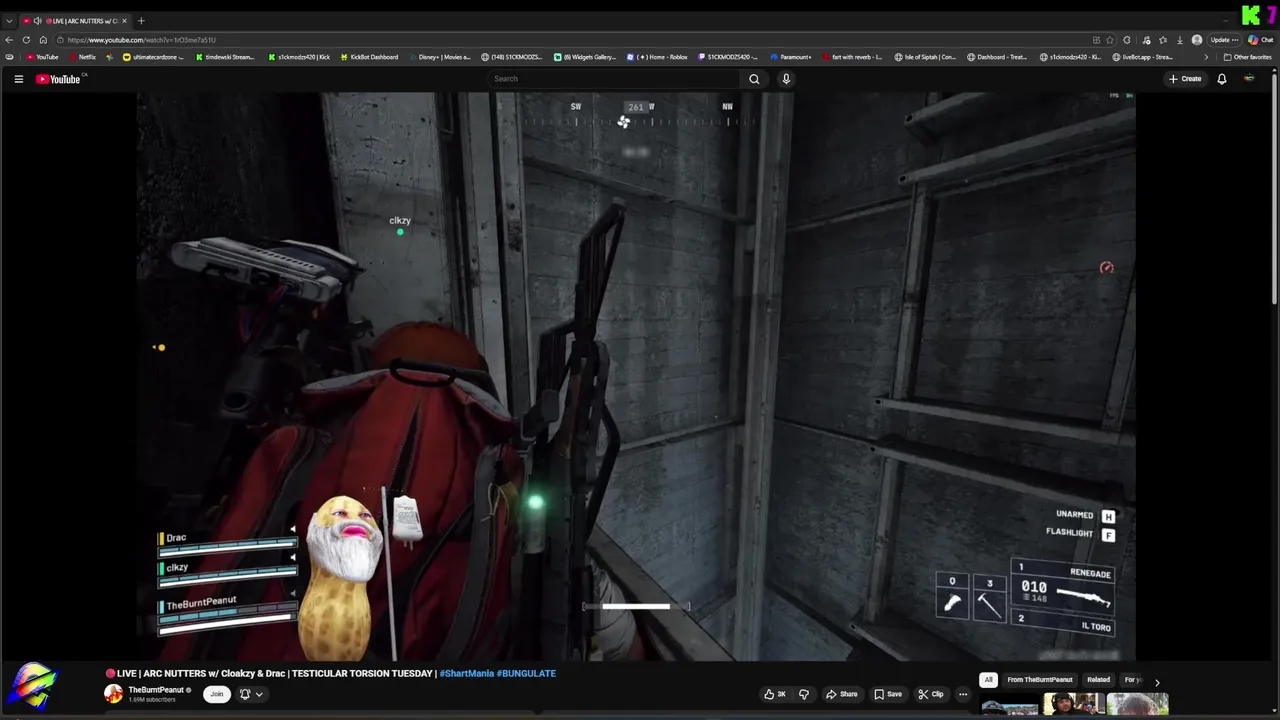
Task: Start voice search with the microphone icon
Action: [786, 79]
